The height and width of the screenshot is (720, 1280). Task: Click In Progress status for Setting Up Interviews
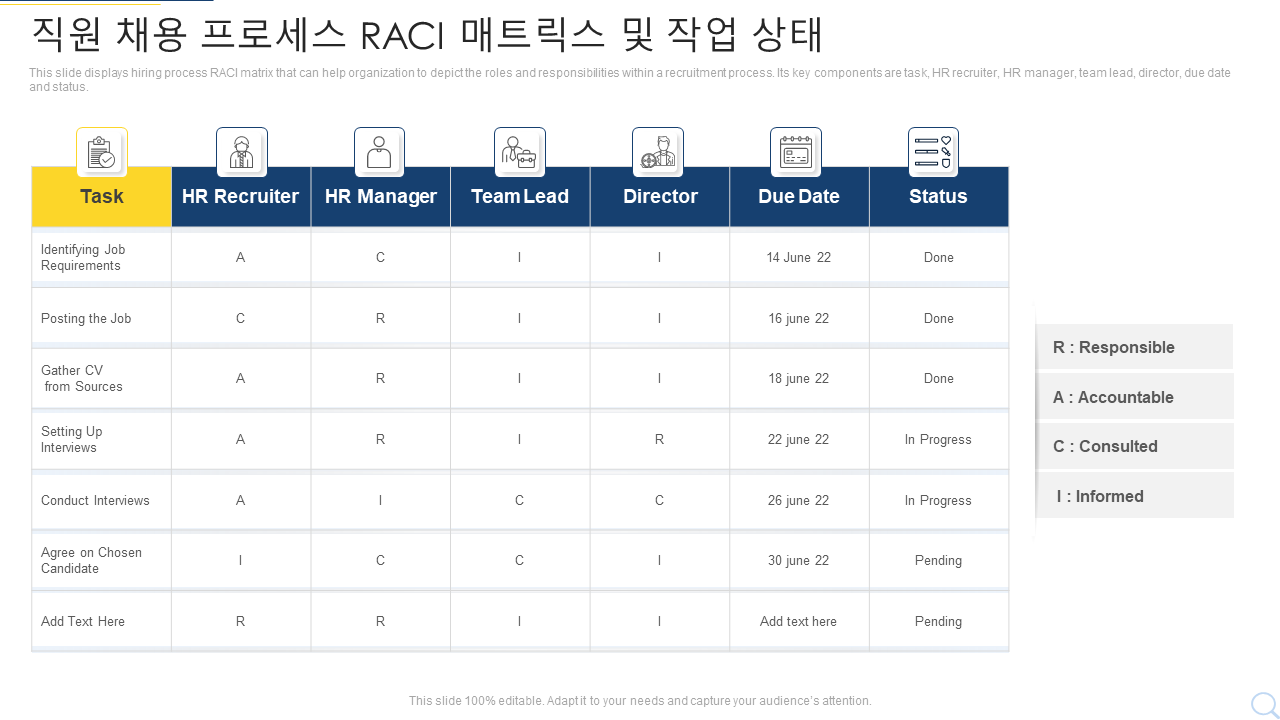tap(939, 439)
